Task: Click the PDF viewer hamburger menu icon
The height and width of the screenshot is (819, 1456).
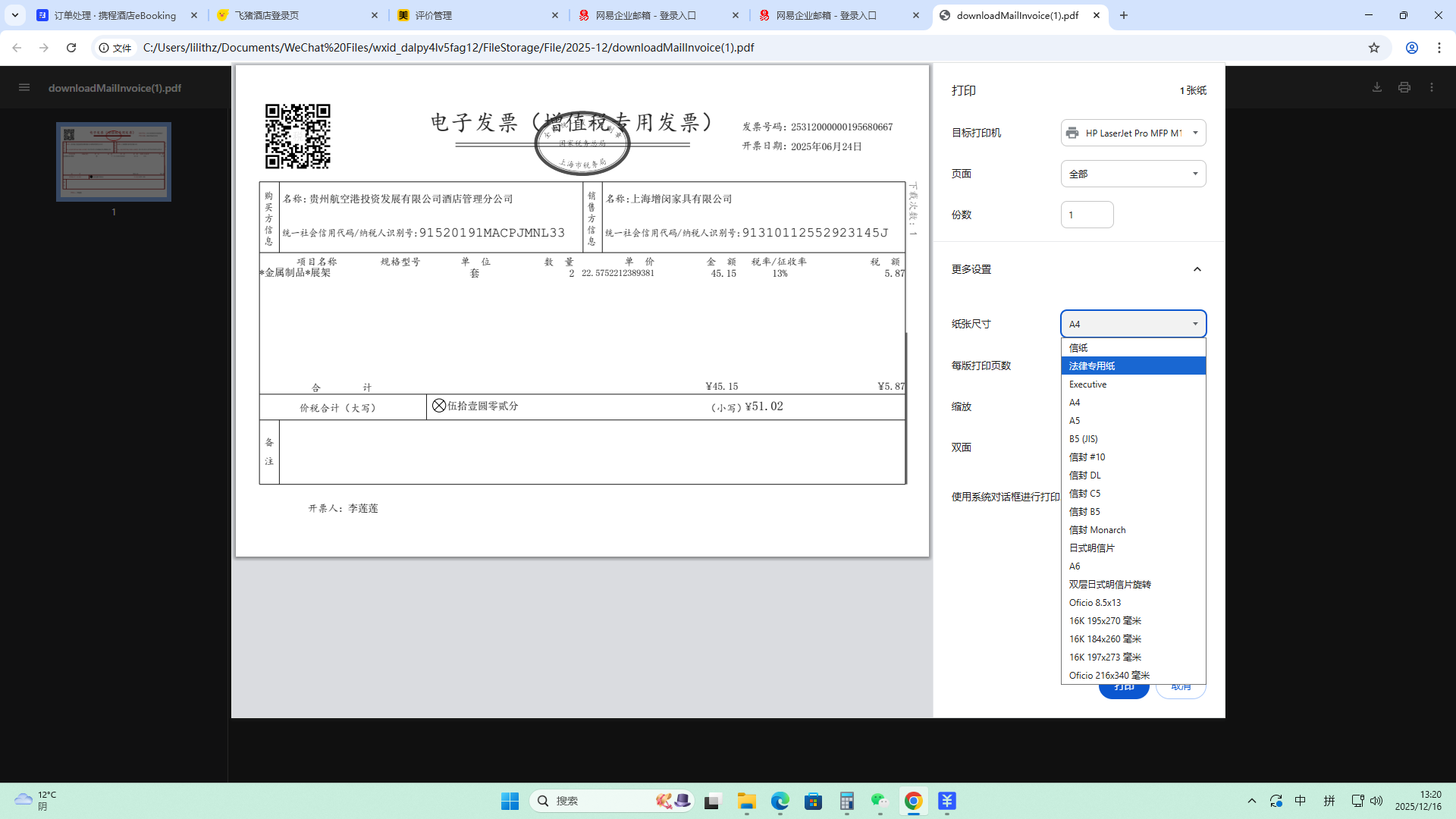Action: 24,88
